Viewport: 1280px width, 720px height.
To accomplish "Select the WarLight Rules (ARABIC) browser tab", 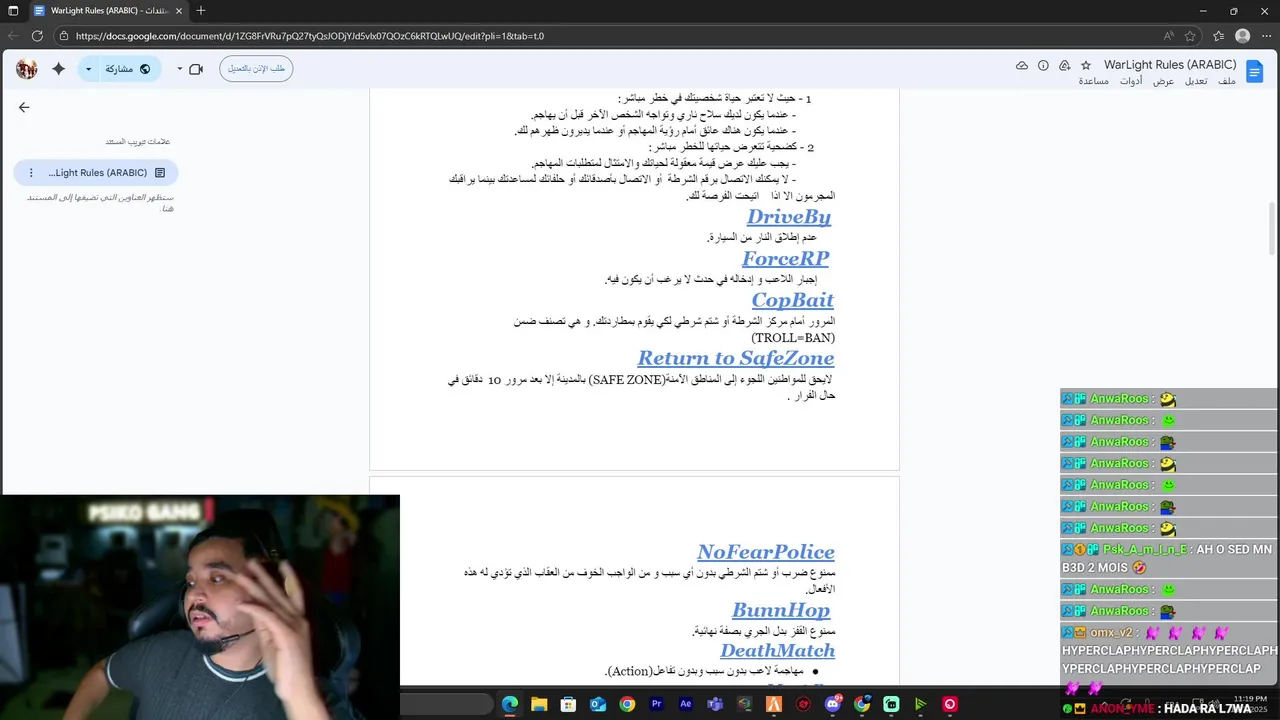I will coord(107,11).
